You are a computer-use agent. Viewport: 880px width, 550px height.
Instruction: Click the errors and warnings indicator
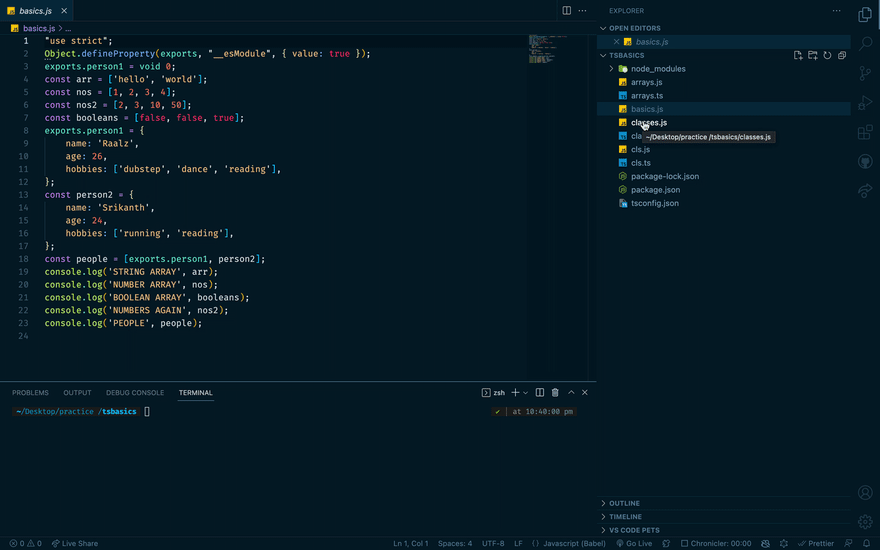(25, 543)
